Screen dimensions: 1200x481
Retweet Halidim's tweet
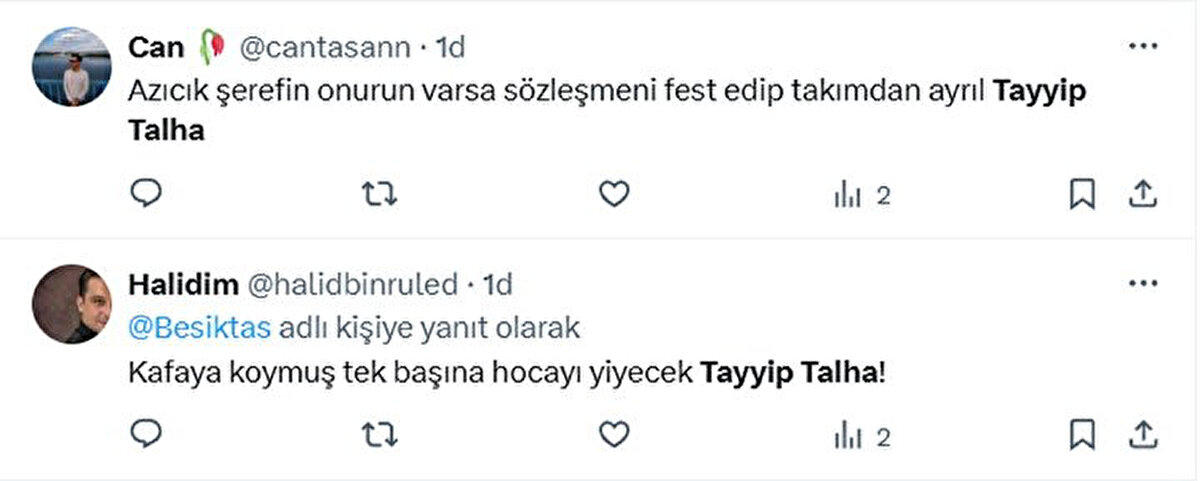click(378, 434)
